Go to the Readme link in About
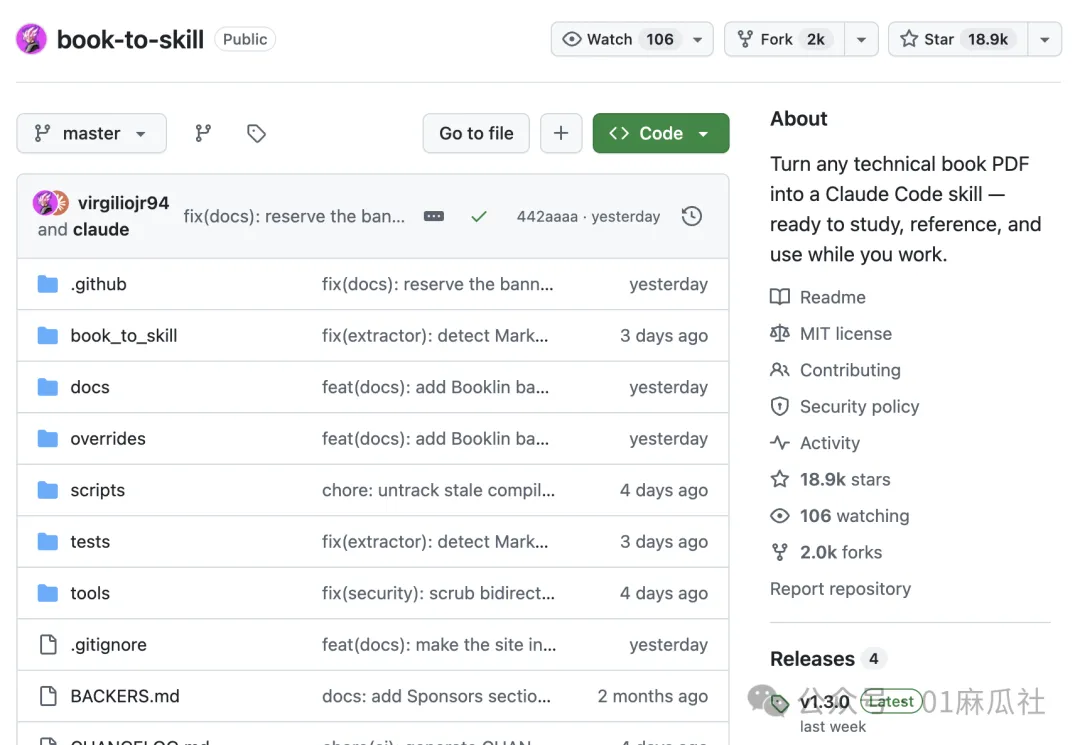Screen dimensions: 1080x745 point(818,297)
